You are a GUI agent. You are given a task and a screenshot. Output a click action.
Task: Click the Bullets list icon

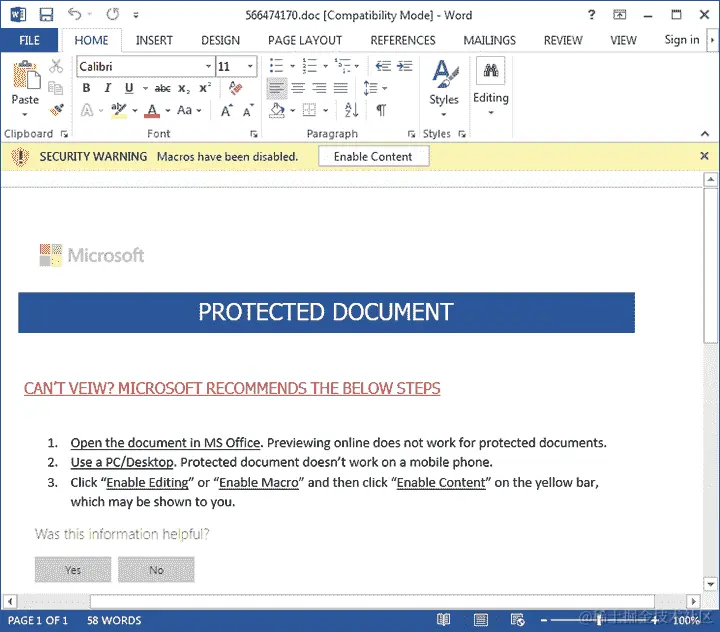[x=276, y=66]
